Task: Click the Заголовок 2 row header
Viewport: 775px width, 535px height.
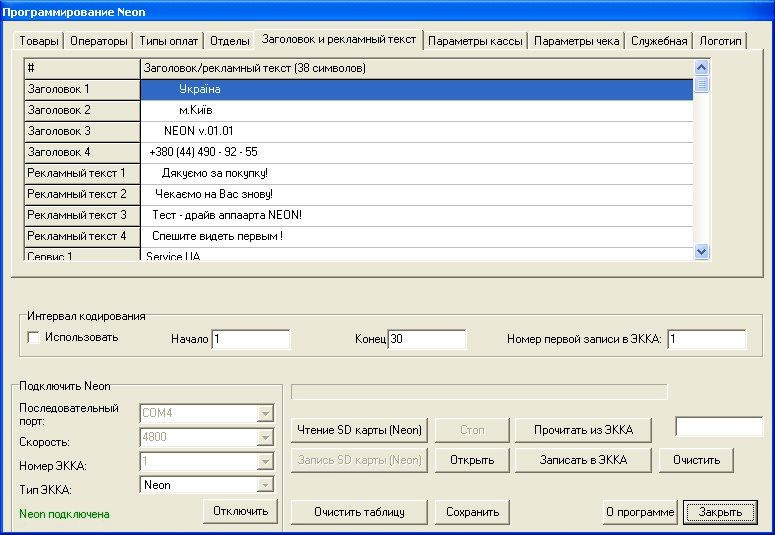Action: coord(82,110)
